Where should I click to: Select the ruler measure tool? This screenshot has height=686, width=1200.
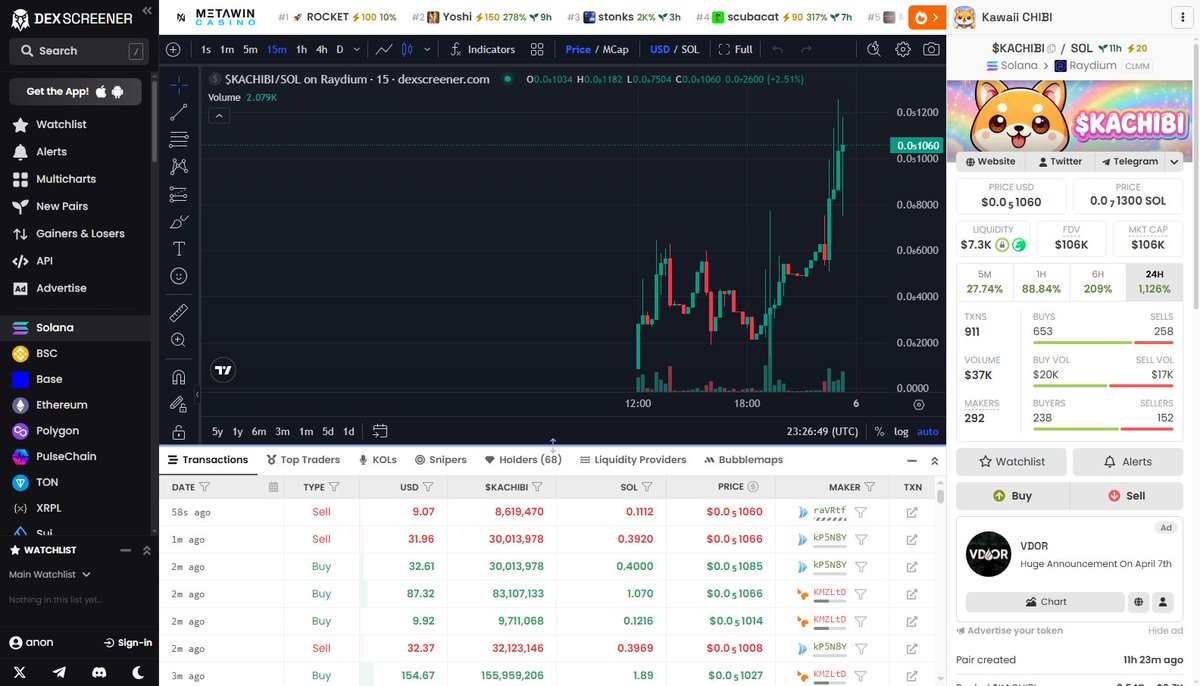pyautogui.click(x=178, y=313)
